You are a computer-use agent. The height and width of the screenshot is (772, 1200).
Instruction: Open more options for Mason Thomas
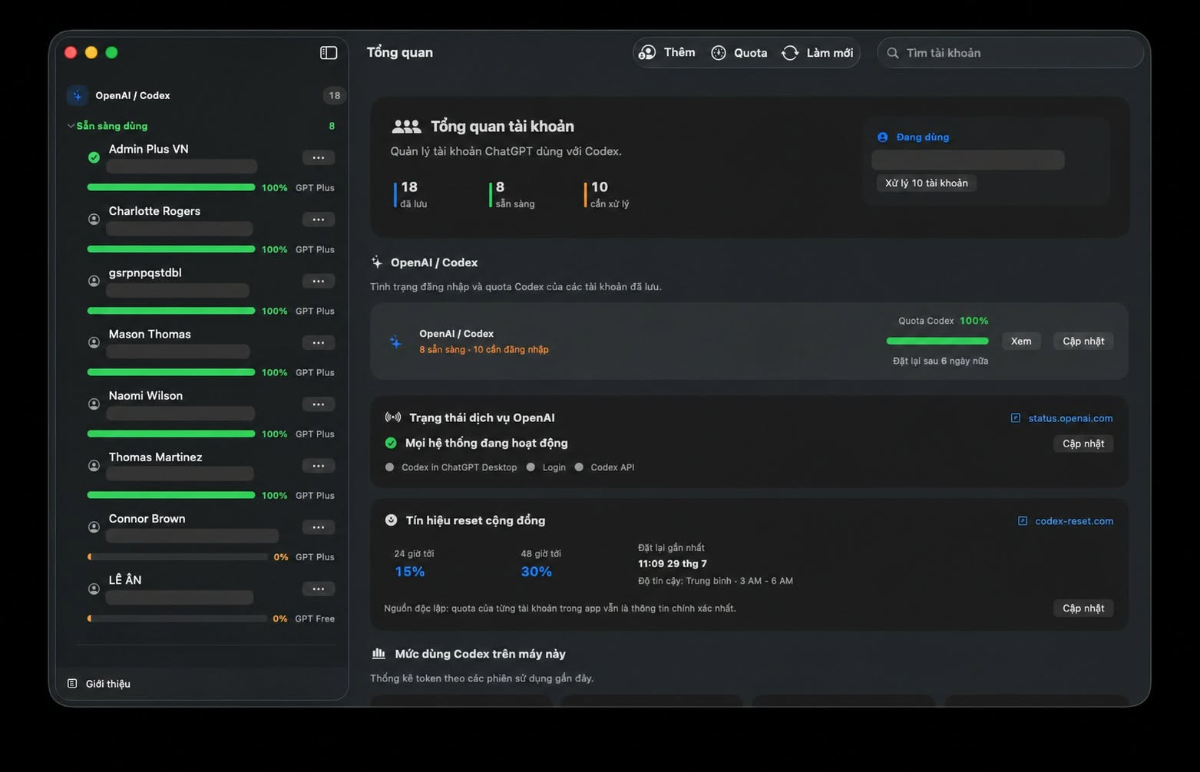click(x=318, y=343)
